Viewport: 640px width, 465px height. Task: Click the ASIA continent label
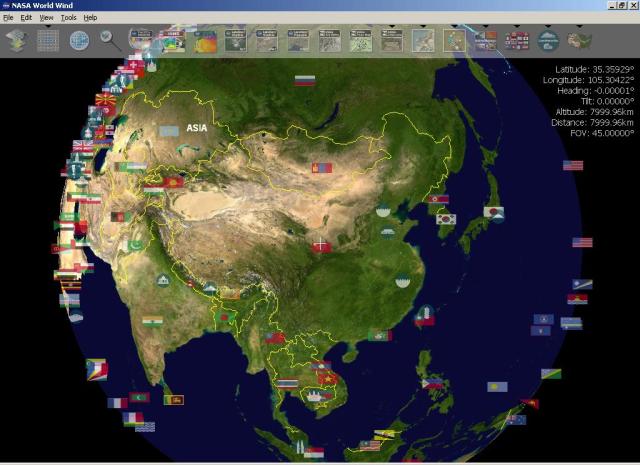[197, 128]
